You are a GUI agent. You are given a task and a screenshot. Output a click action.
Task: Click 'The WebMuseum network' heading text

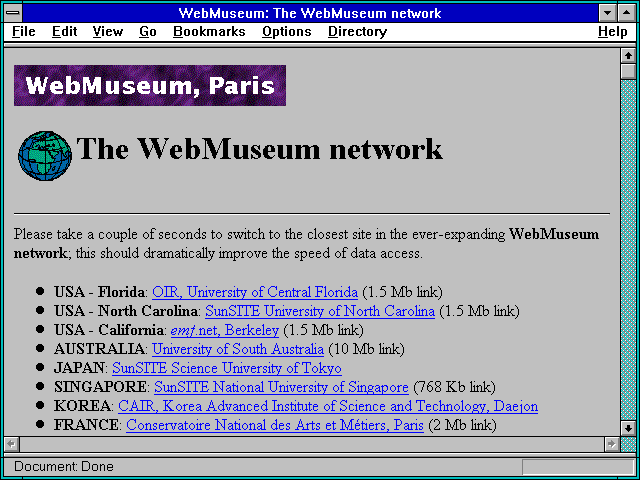[260, 149]
